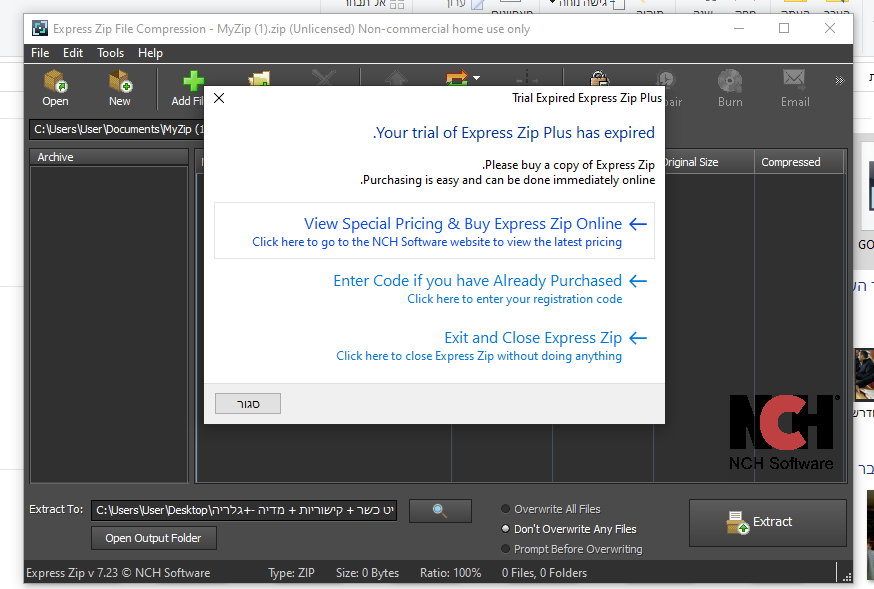Click the Compressed column header
The height and width of the screenshot is (589, 874).
[799, 162]
